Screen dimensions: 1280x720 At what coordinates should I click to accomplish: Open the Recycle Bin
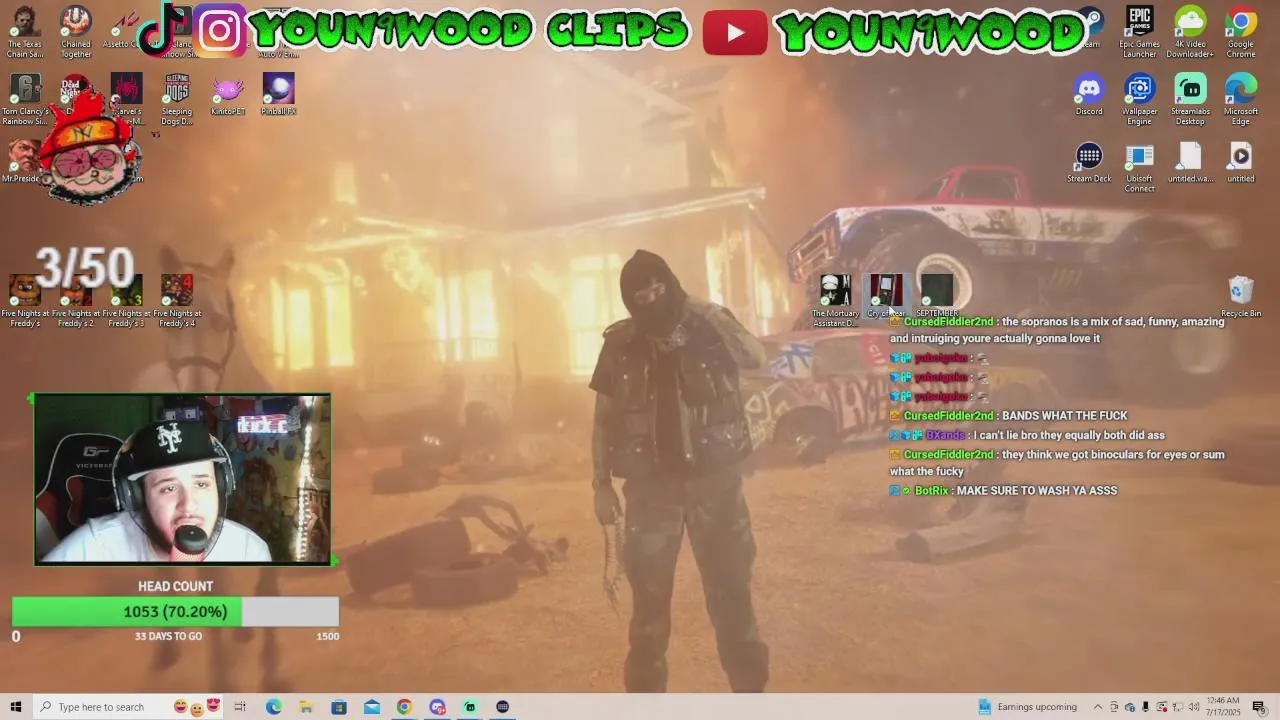[x=1241, y=296]
